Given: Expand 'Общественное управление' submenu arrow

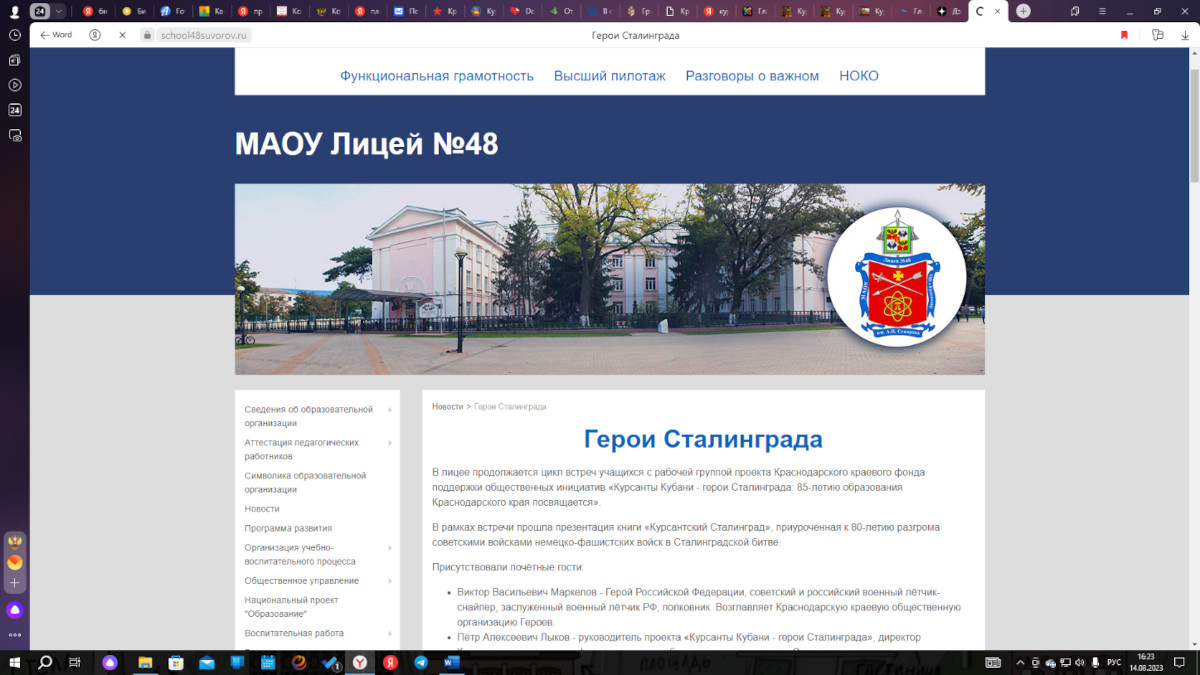Looking at the screenshot, I should click(390, 581).
